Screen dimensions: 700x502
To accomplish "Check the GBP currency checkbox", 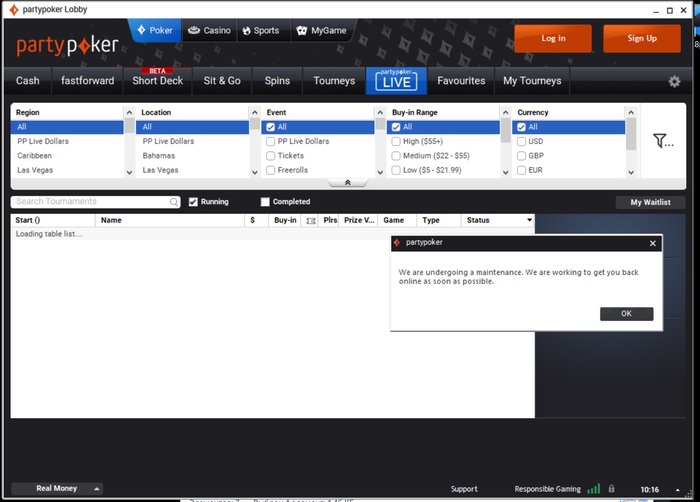I will click(x=521, y=156).
